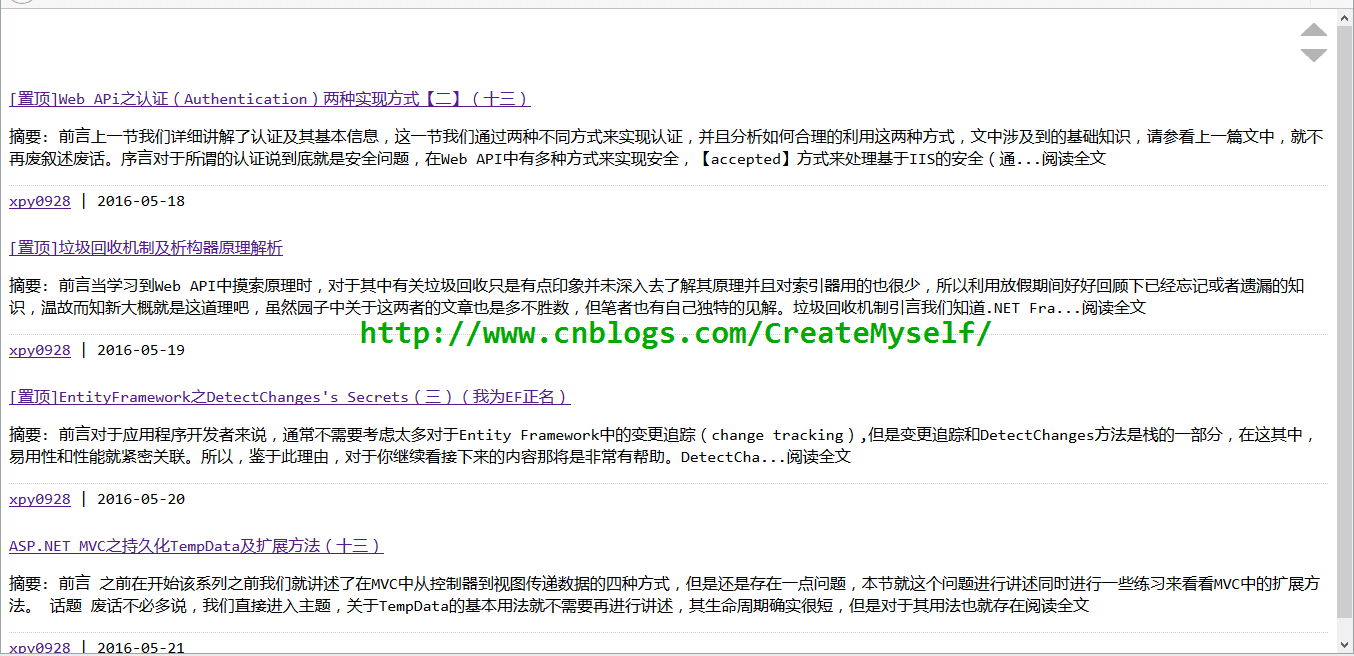Click the 2016-05-18 post date
This screenshot has height=656, width=1354.
tap(141, 201)
